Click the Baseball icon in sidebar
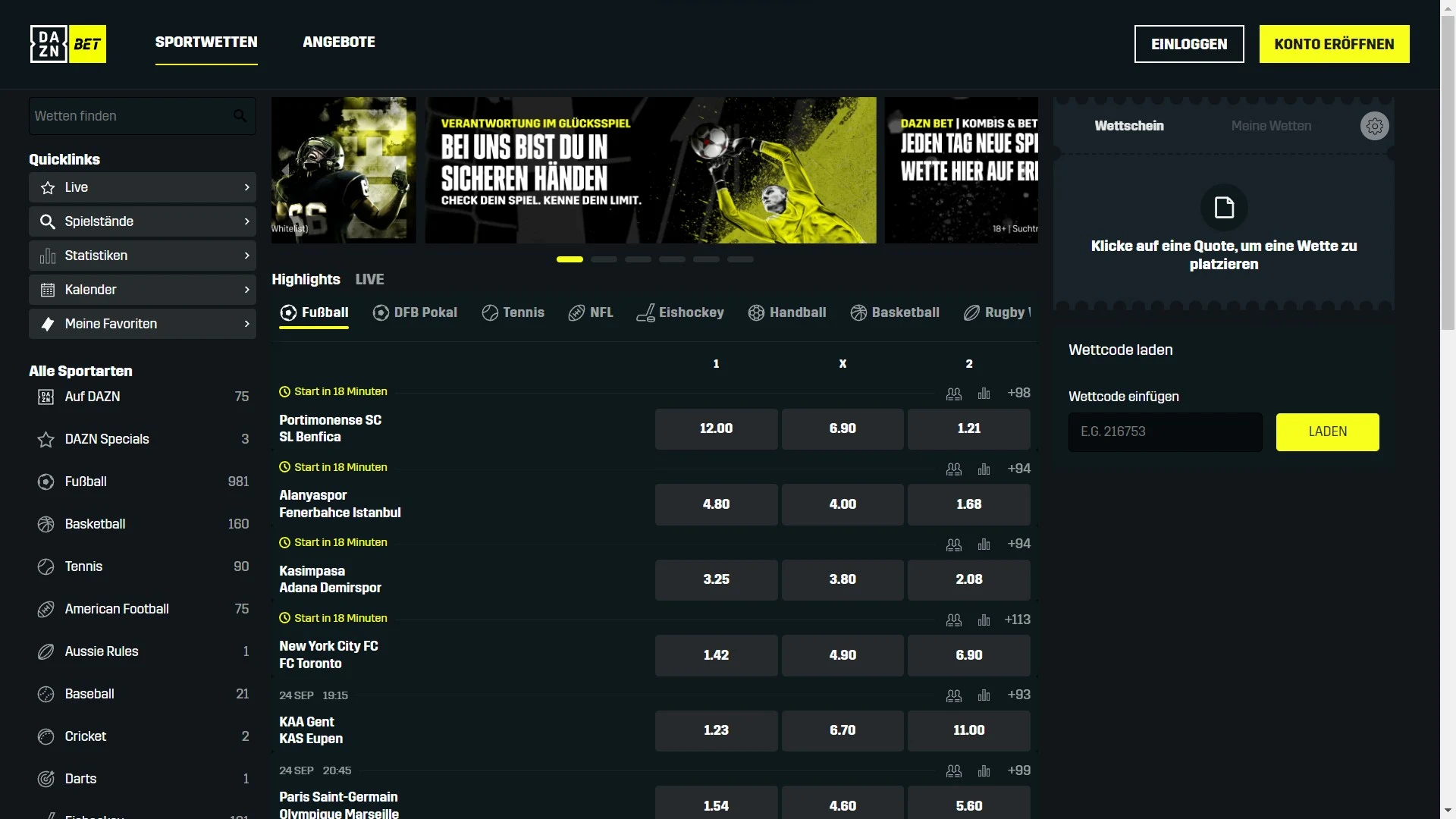 coord(46,694)
